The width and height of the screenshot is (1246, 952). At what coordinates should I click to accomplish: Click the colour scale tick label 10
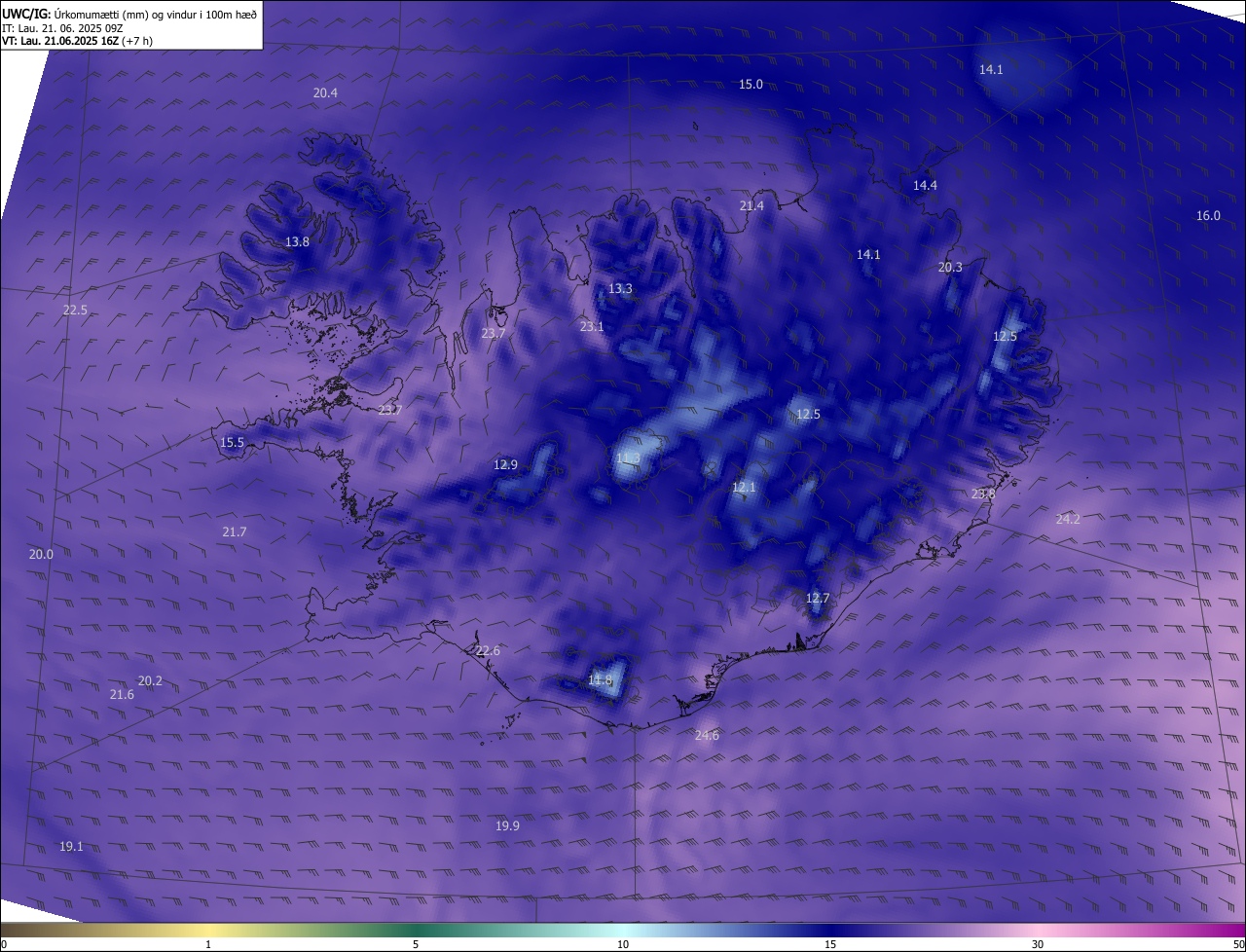[x=623, y=945]
